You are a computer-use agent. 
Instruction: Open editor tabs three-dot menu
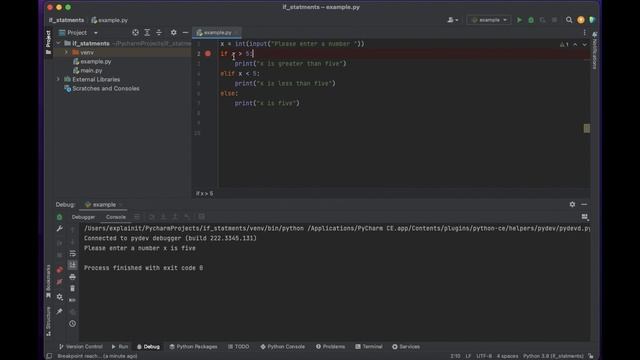coord(584,33)
